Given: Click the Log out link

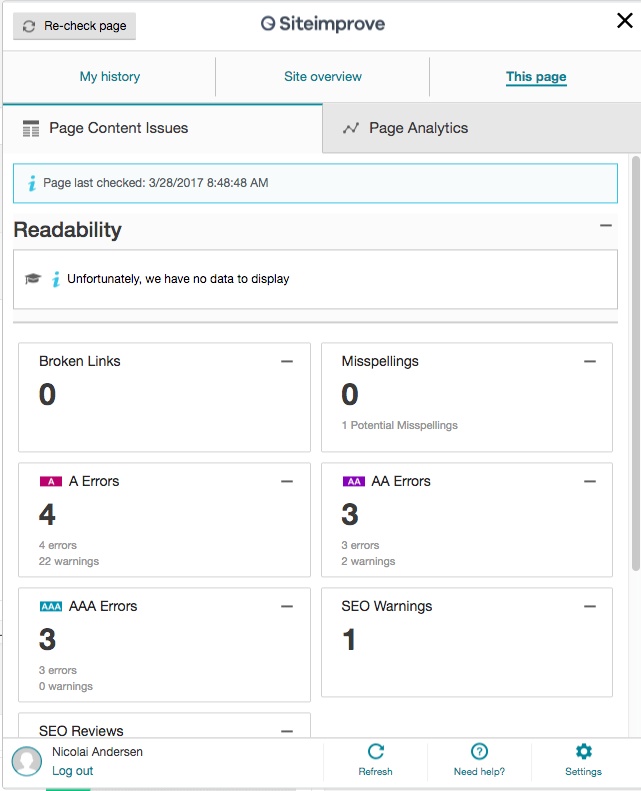Looking at the screenshot, I should [73, 771].
